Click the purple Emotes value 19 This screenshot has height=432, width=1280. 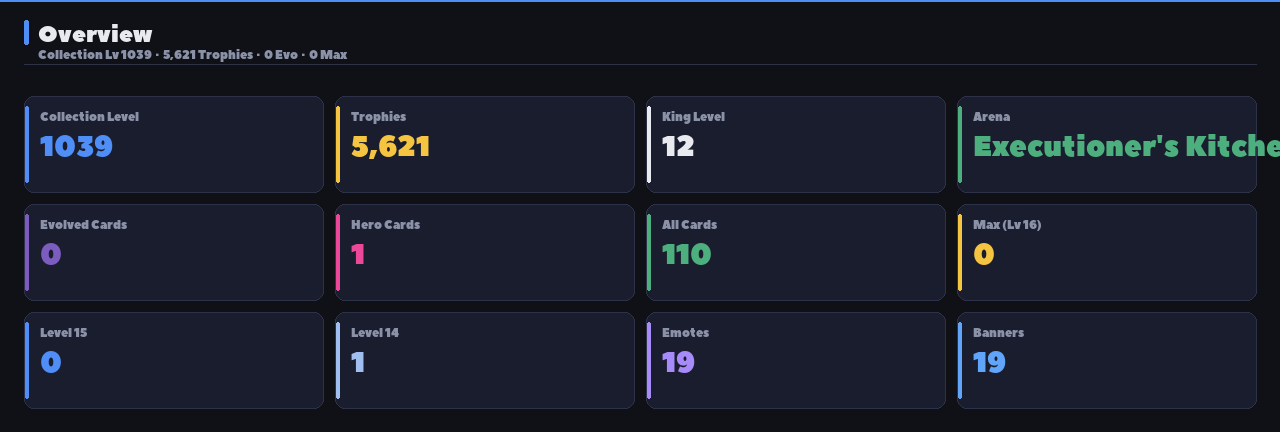(678, 362)
